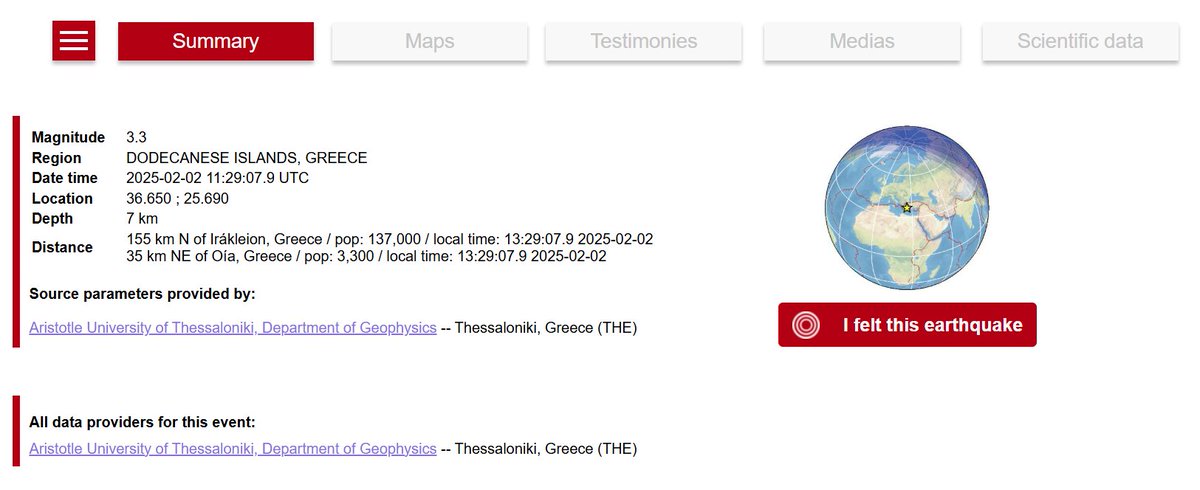The image size is (1200, 490).
Task: Click the distance line 35 km NE of Oía
Action: point(367,256)
